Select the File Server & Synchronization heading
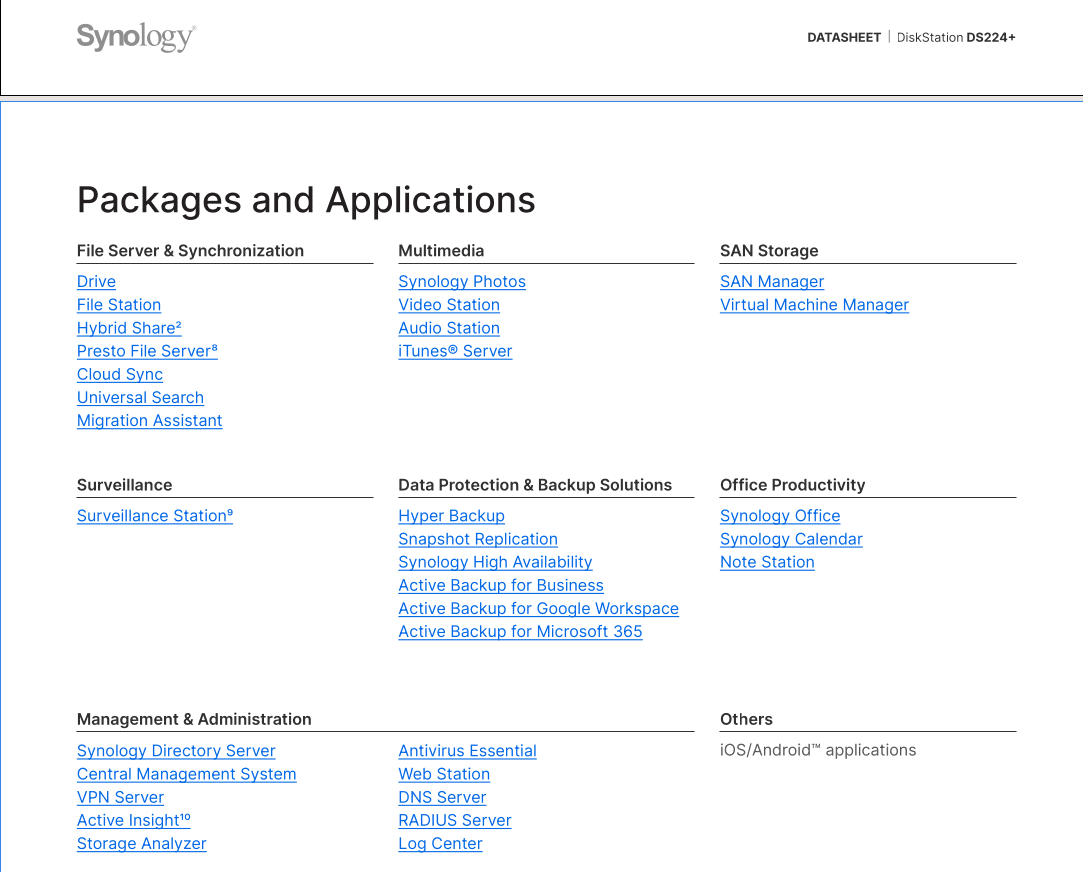Image resolution: width=1083 pixels, height=872 pixels. click(190, 251)
